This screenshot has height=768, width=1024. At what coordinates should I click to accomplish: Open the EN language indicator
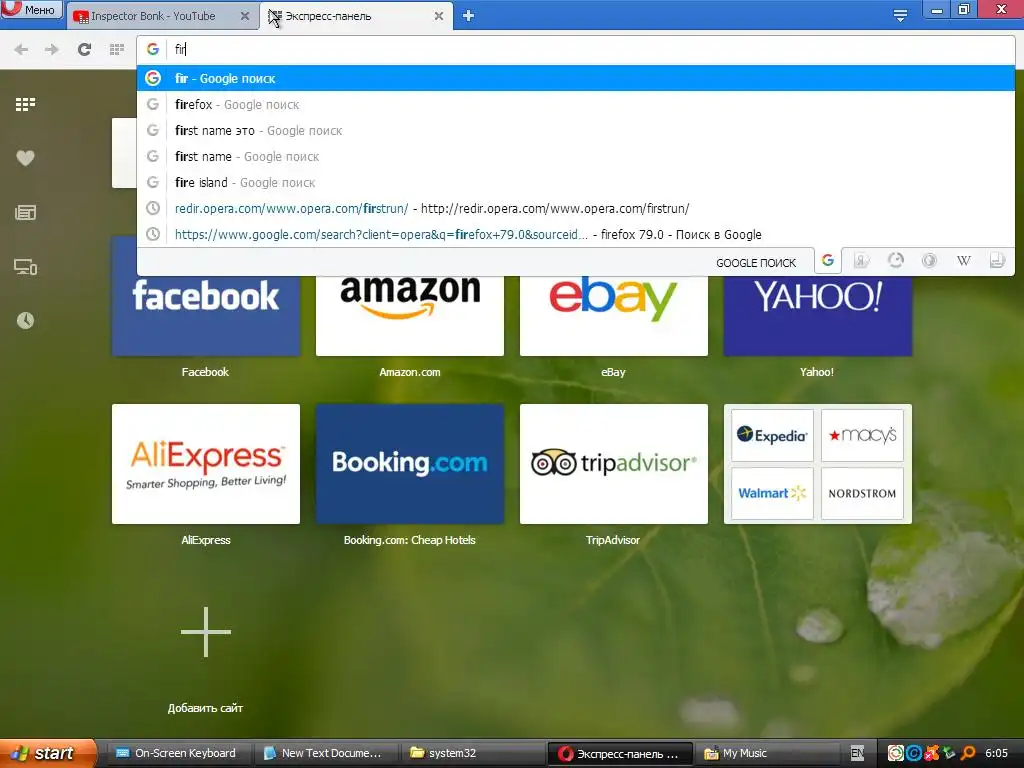click(857, 753)
